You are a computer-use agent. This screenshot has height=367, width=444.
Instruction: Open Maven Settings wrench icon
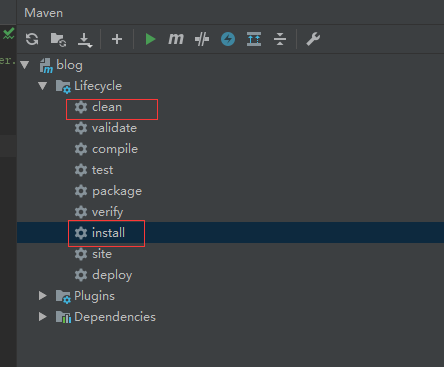click(313, 39)
